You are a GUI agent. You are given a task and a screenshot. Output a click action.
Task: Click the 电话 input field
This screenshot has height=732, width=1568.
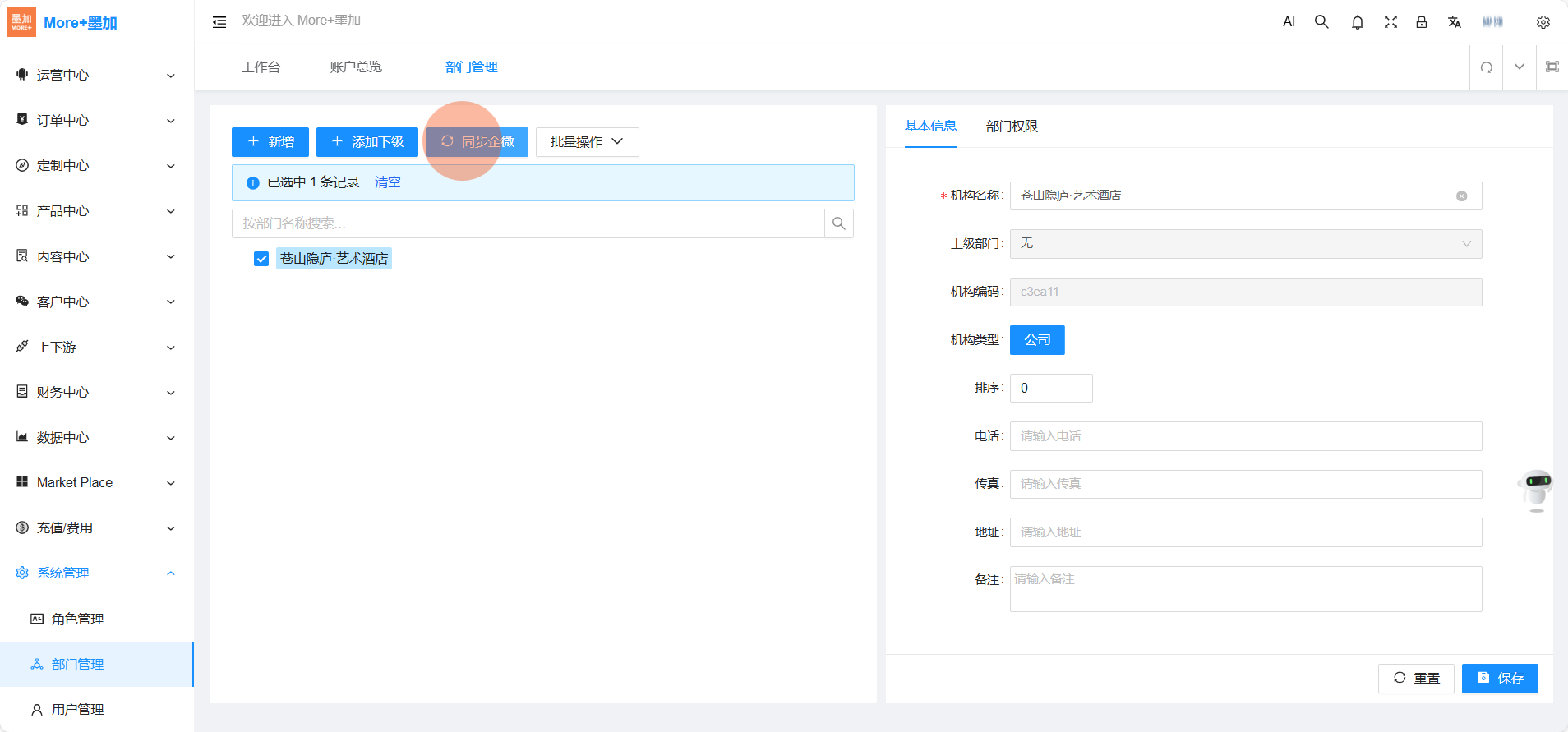pos(1245,436)
